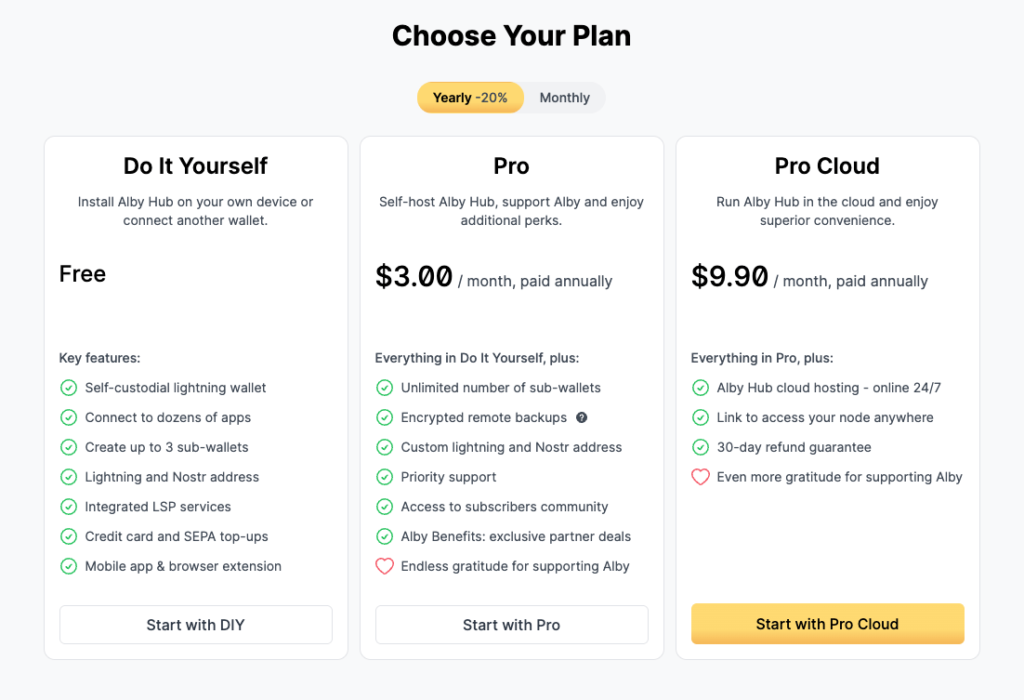Click checkmark icon for Unlimited number of sub-wallets
Screen dimensions: 1024x700
385,388
